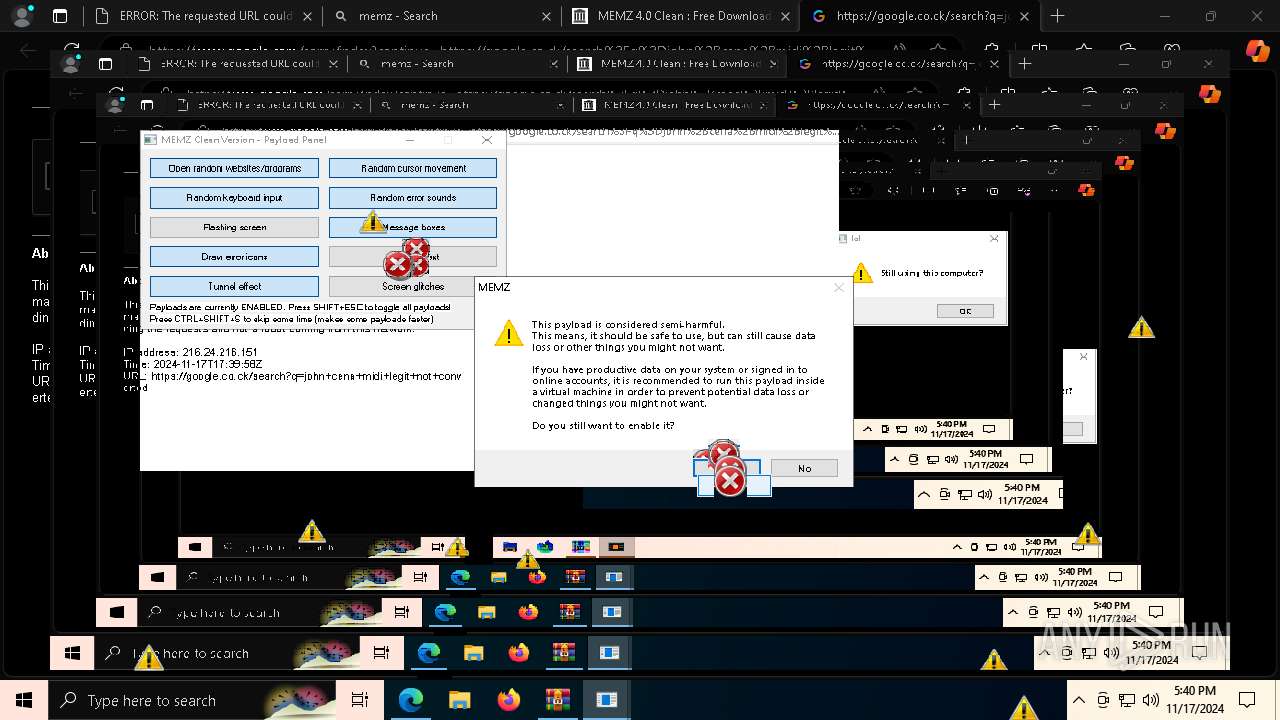The image size is (1280, 720).
Task: Switch to 'MEMZ 4.0 Clean' tab in second browser layer
Action: [x=680, y=63]
